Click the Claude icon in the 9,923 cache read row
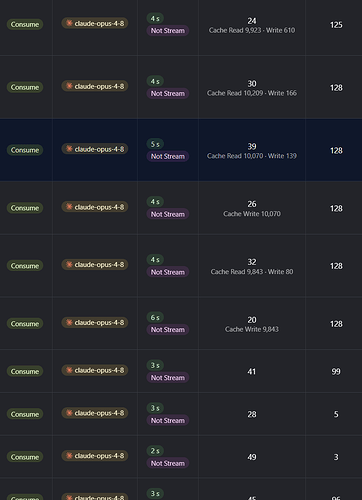Viewport: 362px width, 500px height. point(69,23)
